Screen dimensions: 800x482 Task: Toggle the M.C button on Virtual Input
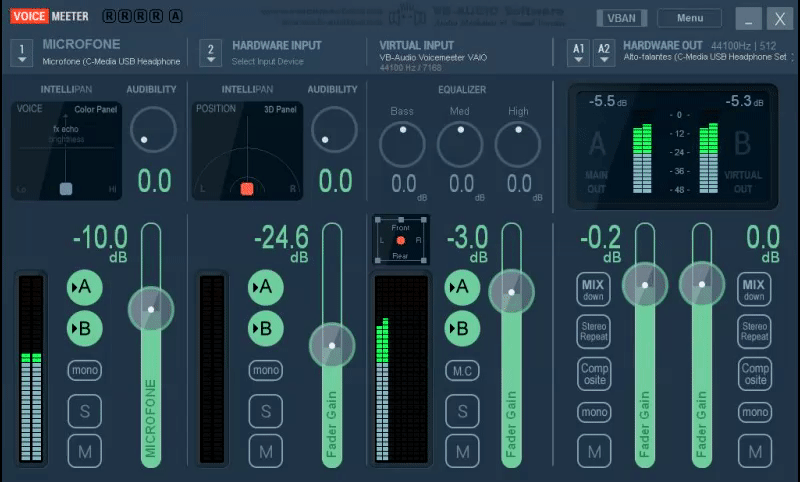462,371
